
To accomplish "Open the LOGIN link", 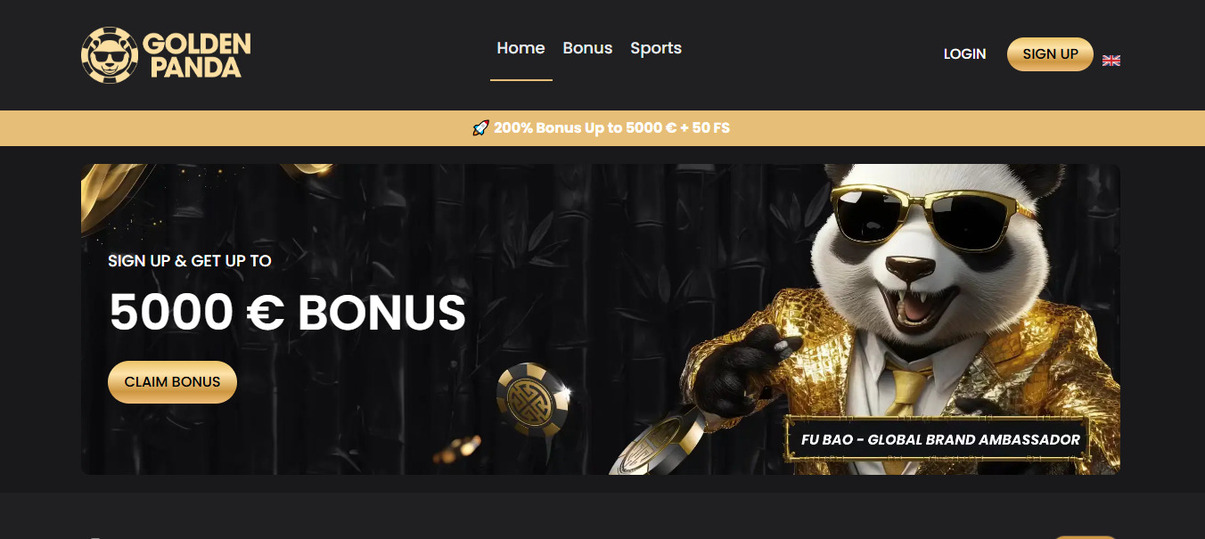I will (965, 54).
